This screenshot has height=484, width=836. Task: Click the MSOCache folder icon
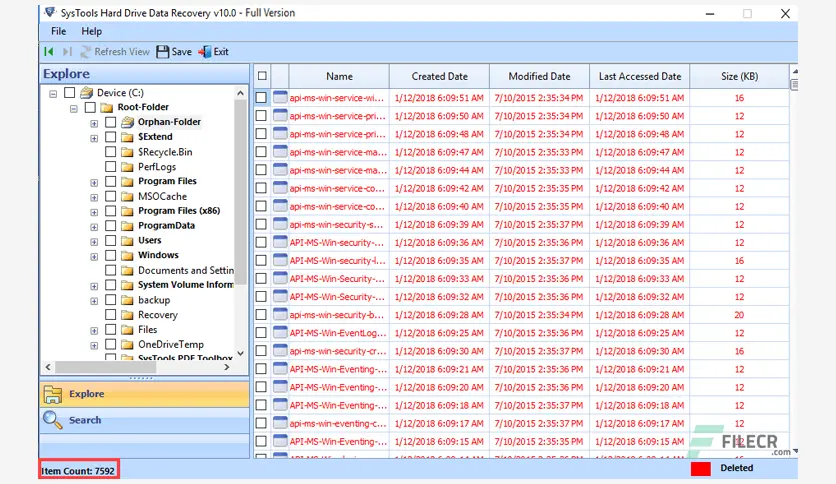click(x=127, y=197)
